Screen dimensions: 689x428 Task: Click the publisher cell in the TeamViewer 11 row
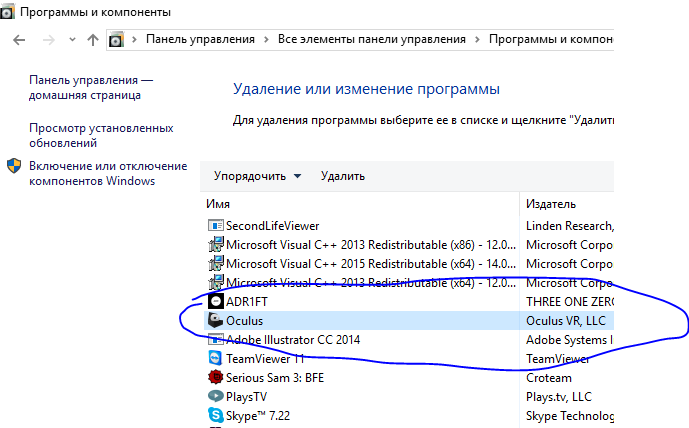pyautogui.click(x=558, y=359)
